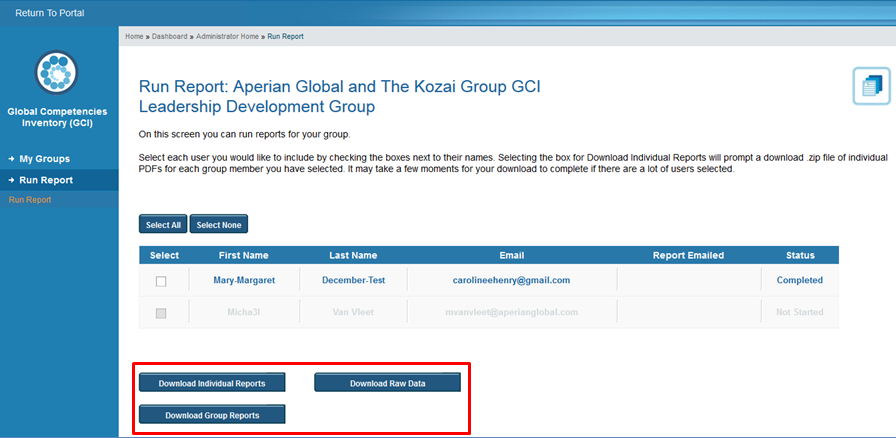The width and height of the screenshot is (896, 438).
Task: Click the Status column header
Action: (799, 255)
